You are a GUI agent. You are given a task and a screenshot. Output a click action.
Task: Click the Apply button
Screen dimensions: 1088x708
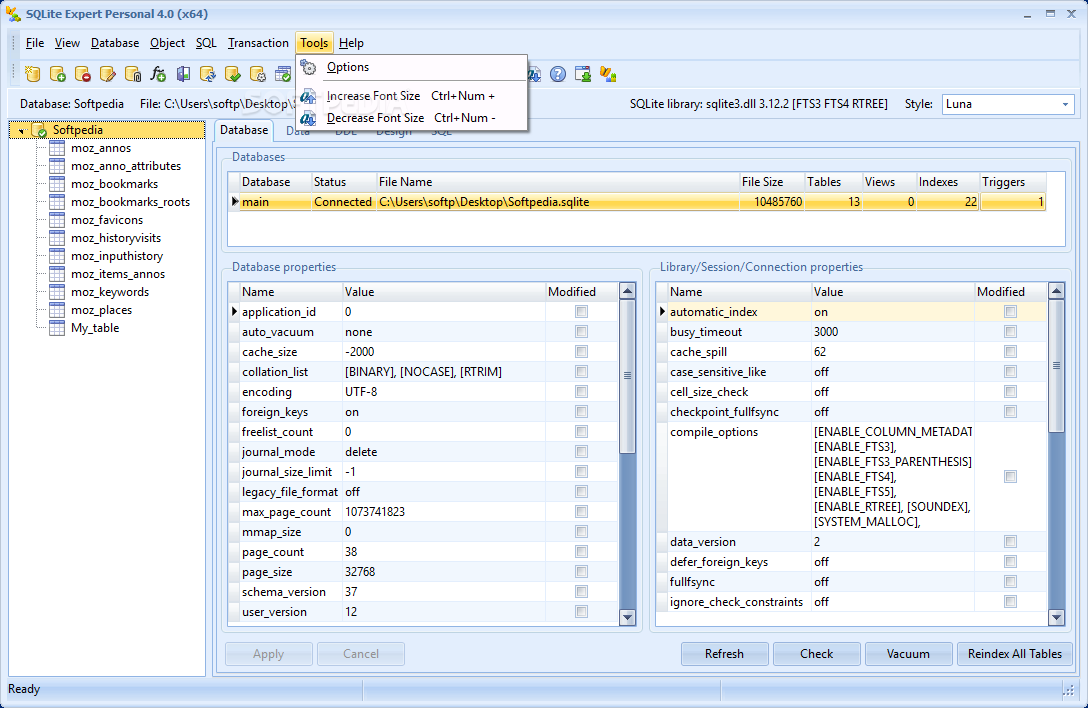[269, 654]
